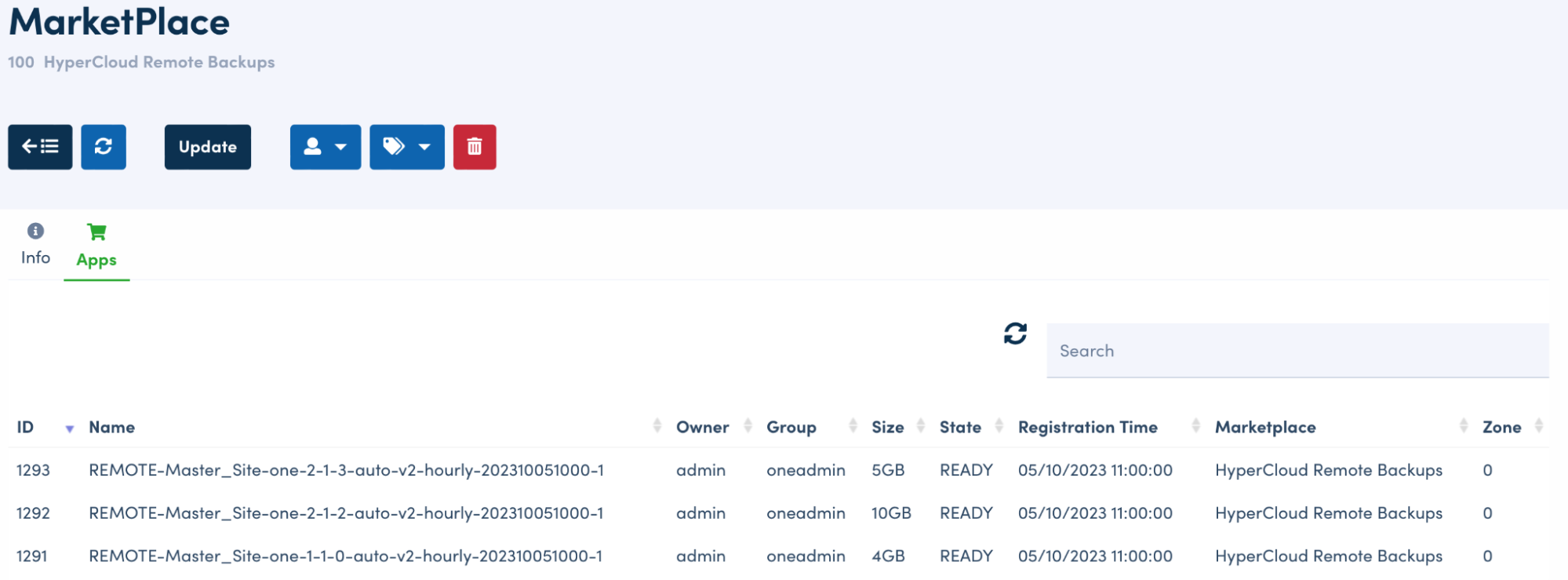Open REMOTE-Master_Site-one-1-1-0 app entry

(345, 556)
